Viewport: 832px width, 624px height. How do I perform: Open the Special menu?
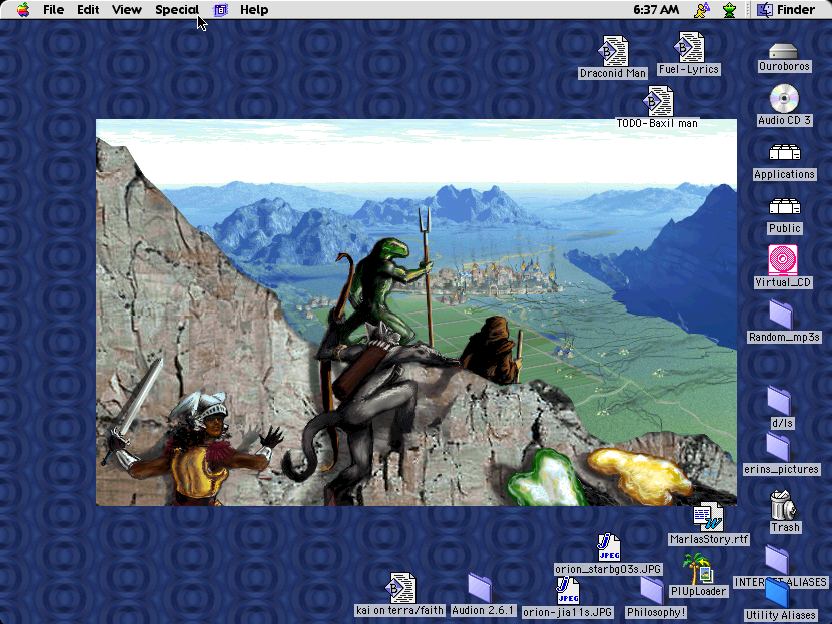(x=176, y=10)
